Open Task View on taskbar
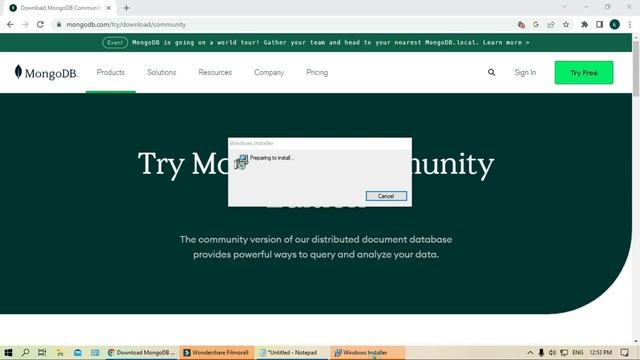Image resolution: width=640 pixels, height=360 pixels. [x=42, y=352]
